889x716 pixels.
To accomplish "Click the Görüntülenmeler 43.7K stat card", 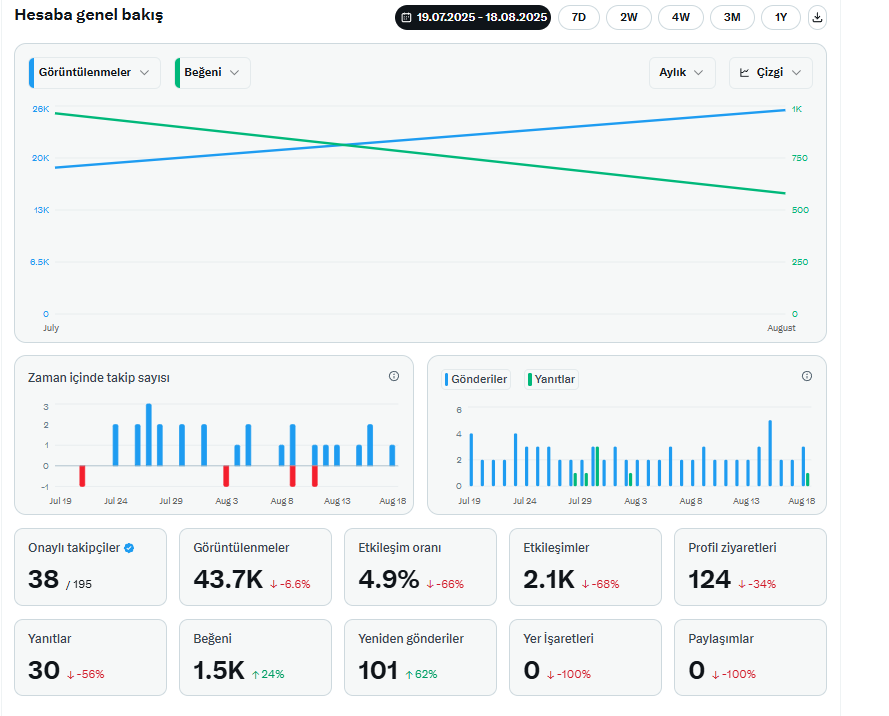I will (255, 567).
